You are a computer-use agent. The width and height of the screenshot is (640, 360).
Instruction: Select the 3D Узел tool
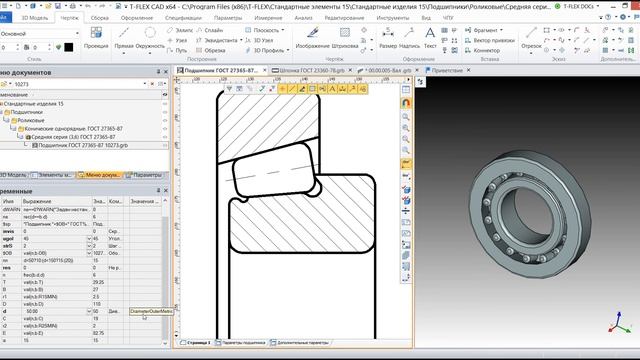click(259, 40)
